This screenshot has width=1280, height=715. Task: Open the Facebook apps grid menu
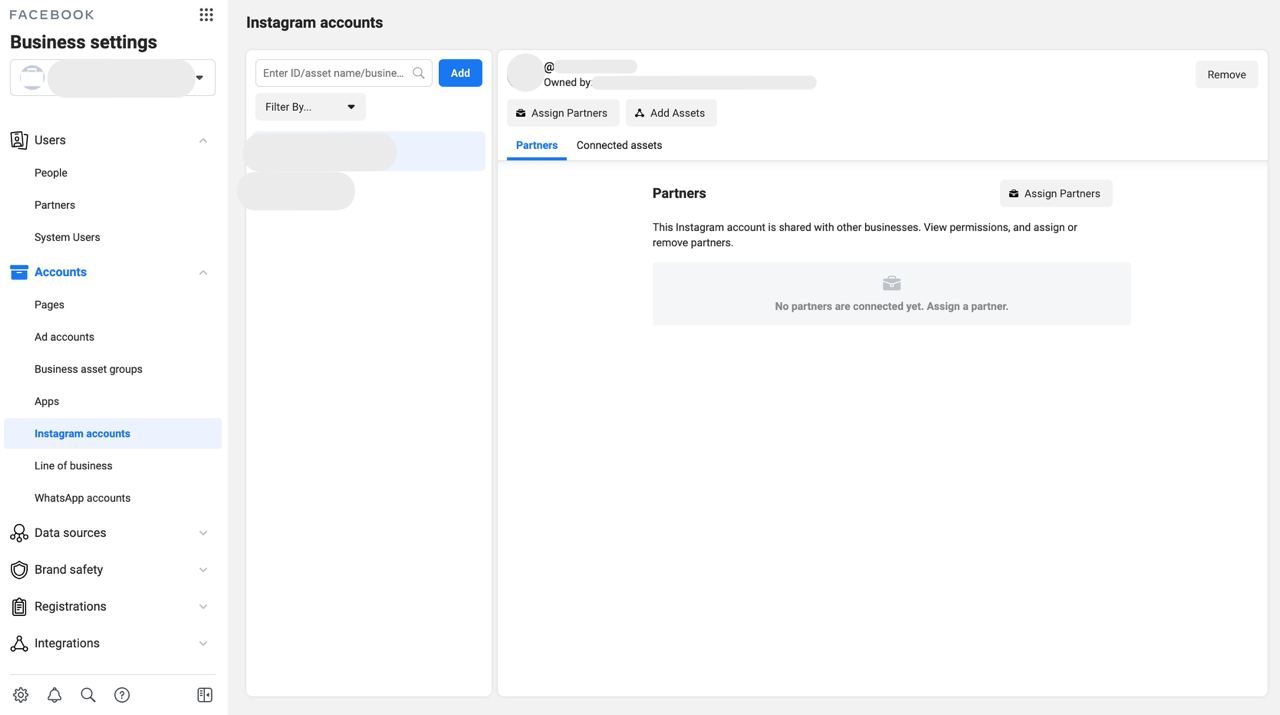pos(206,14)
